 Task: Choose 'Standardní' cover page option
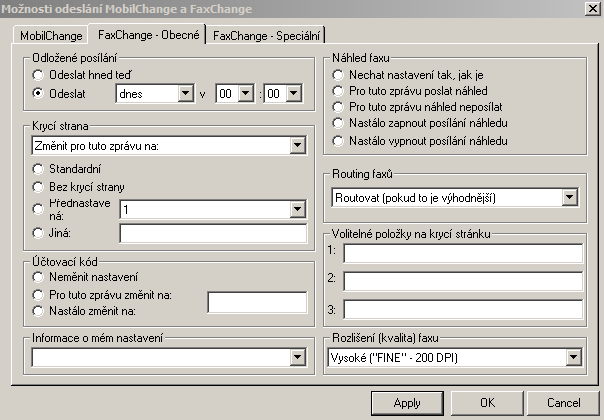[38, 169]
